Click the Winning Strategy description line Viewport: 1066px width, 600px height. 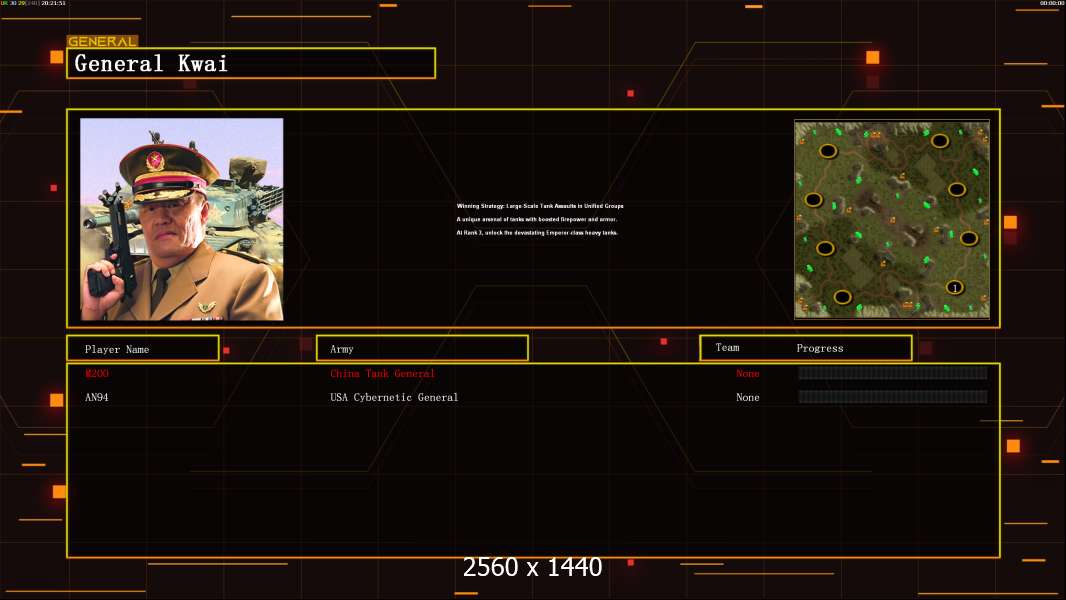(540, 206)
